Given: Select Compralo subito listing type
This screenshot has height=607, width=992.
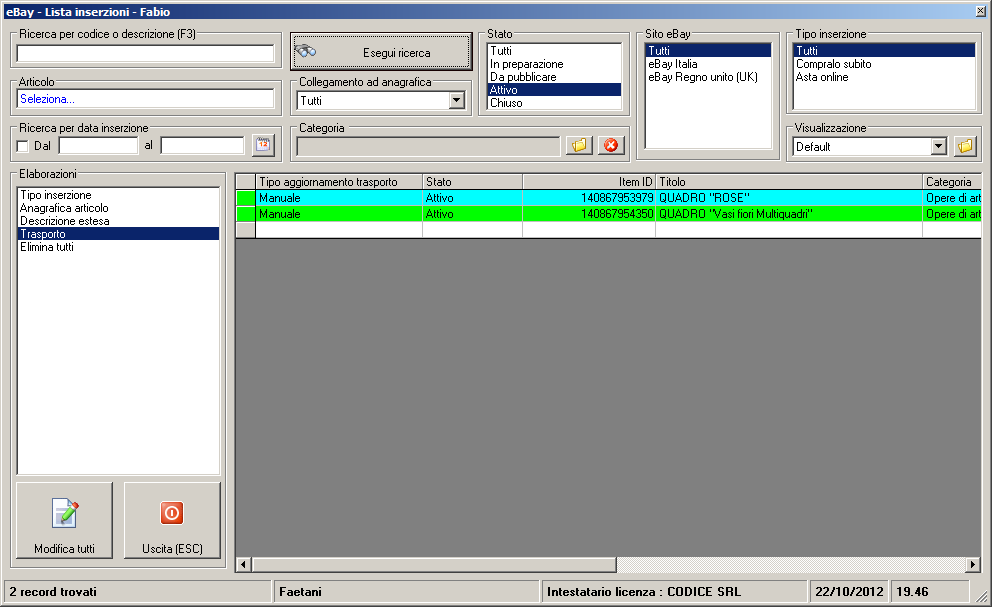Looking at the screenshot, I should click(884, 64).
